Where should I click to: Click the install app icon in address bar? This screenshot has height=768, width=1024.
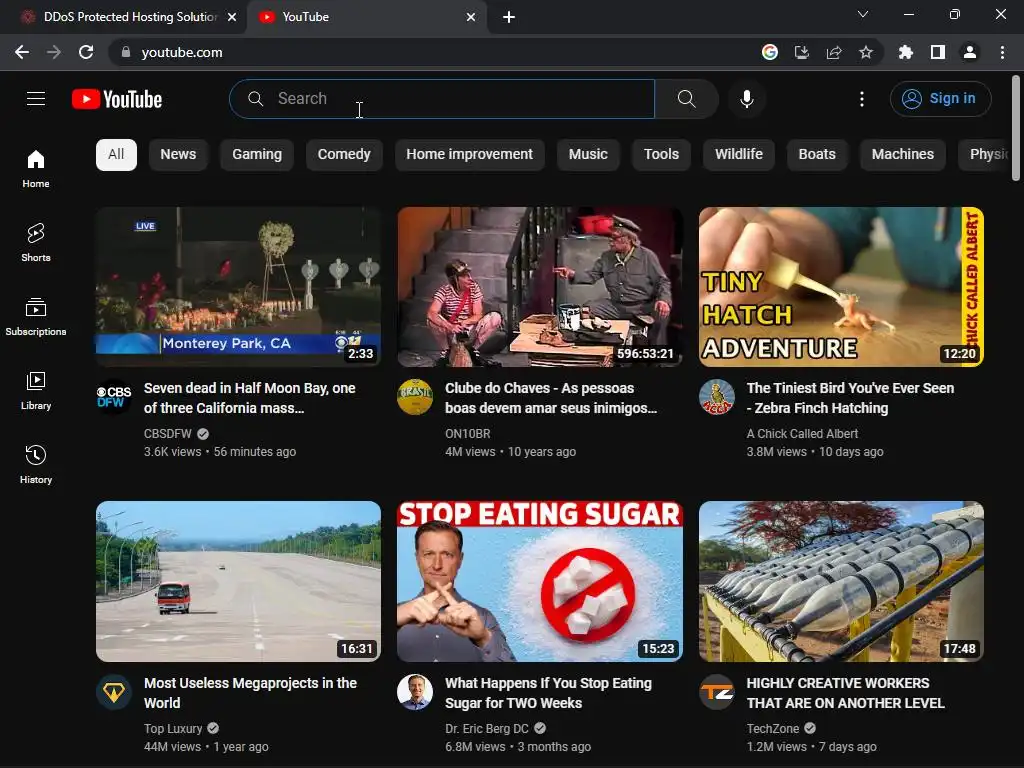[802, 52]
